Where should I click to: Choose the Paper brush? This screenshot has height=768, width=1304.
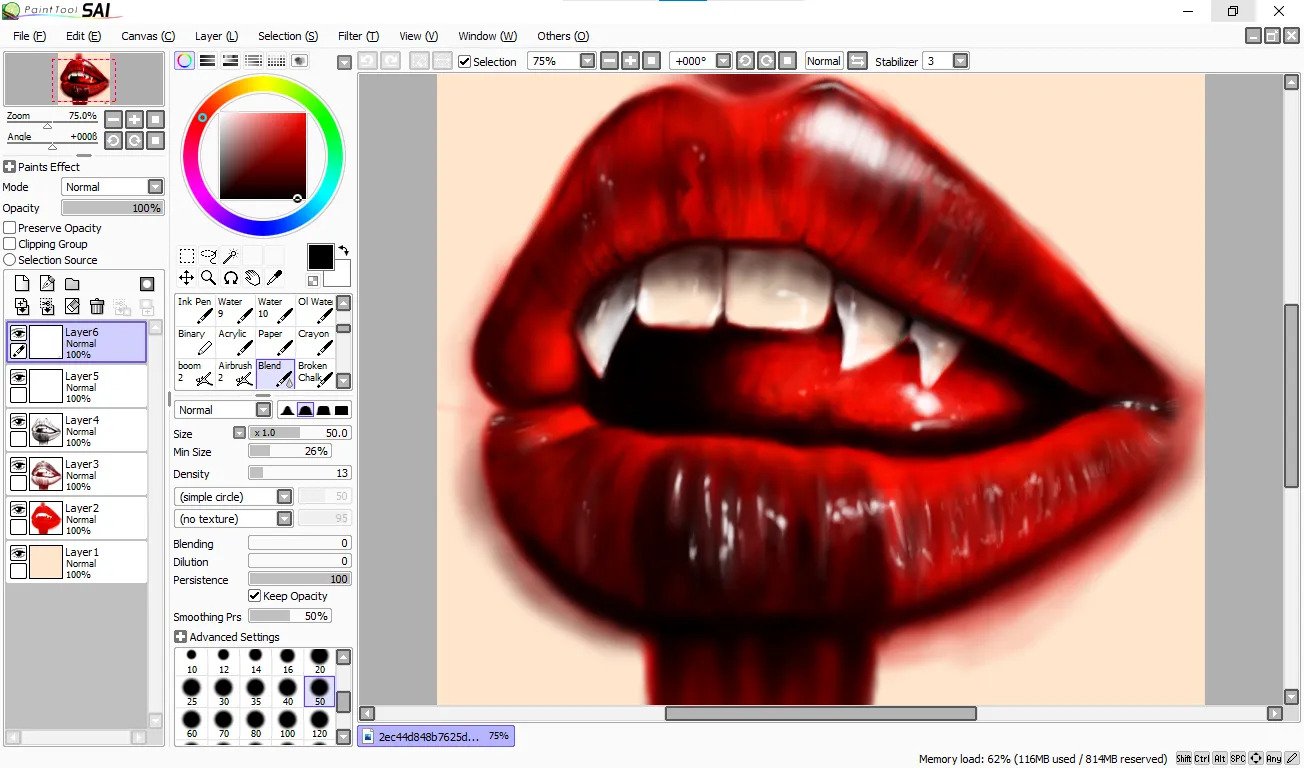click(275, 342)
